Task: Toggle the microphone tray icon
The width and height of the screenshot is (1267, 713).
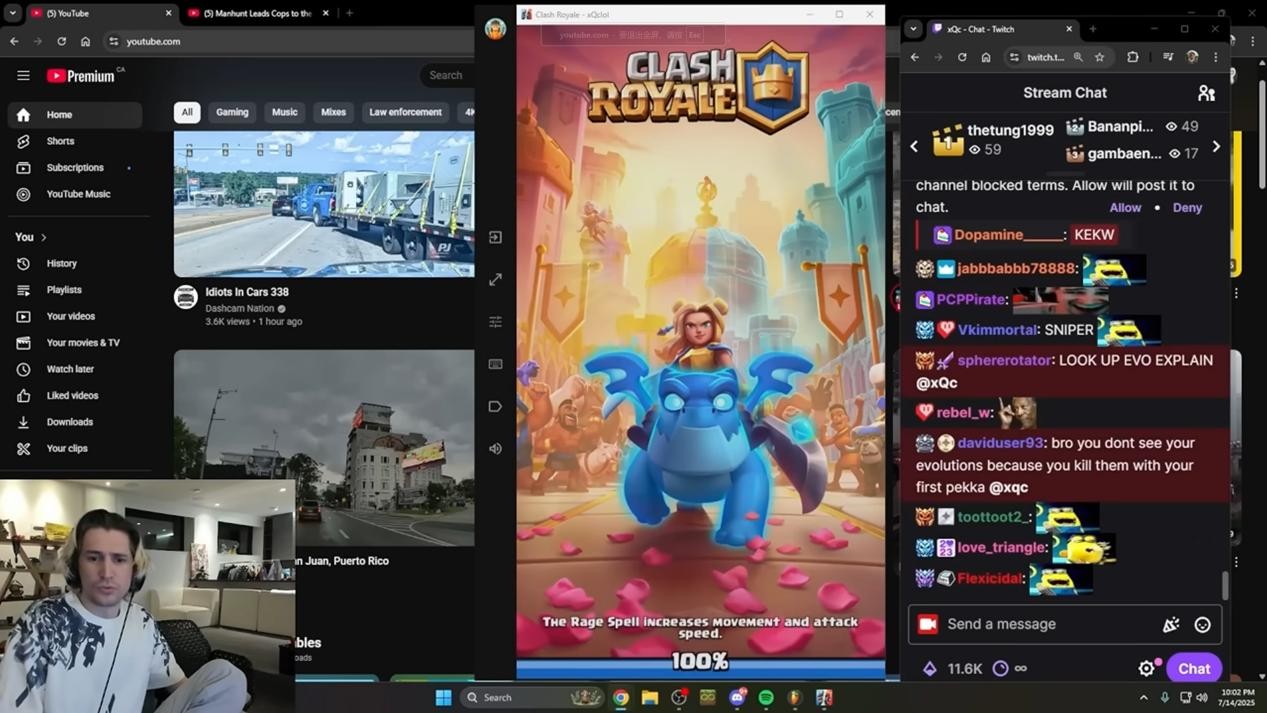Action: 1164,698
